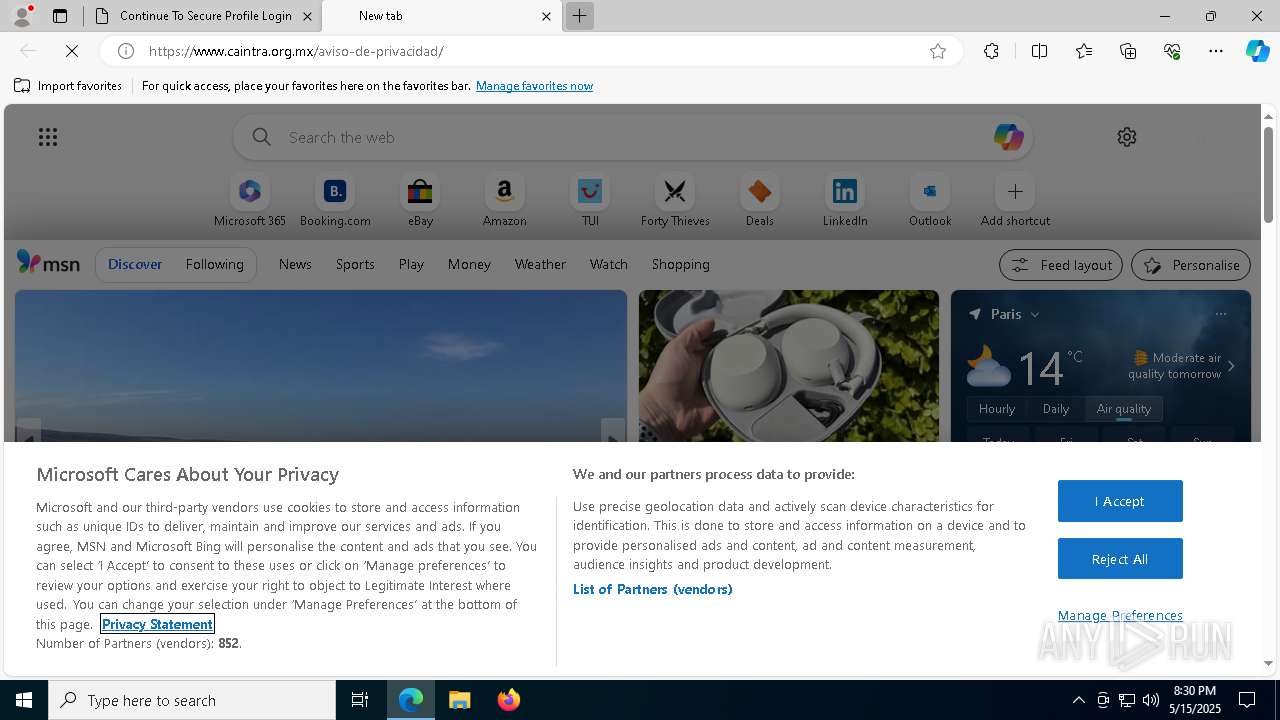The image size is (1280, 720).
Task: Open the Watch section
Action: 609,264
